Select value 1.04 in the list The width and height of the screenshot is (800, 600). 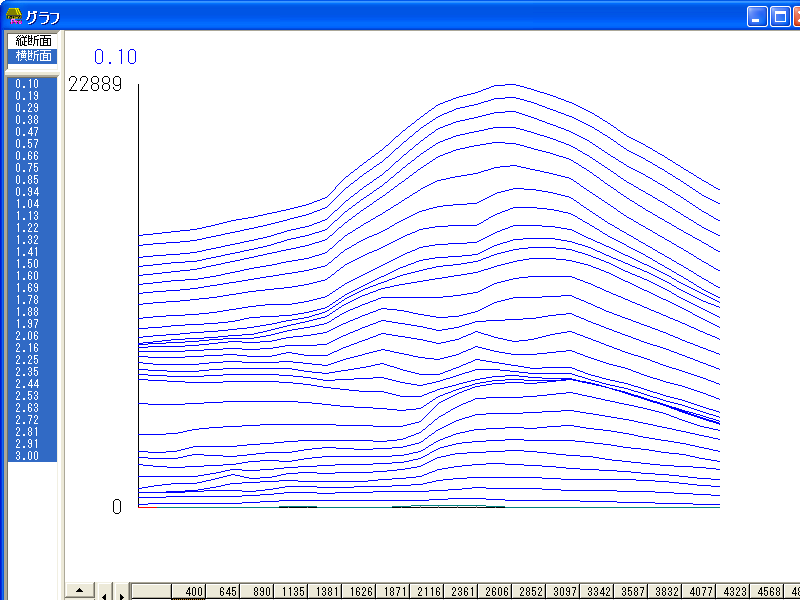click(33, 204)
